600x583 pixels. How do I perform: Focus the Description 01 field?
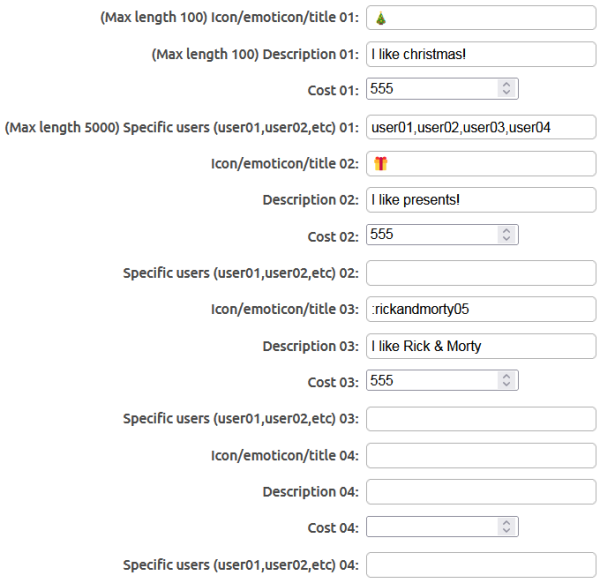pos(481,54)
